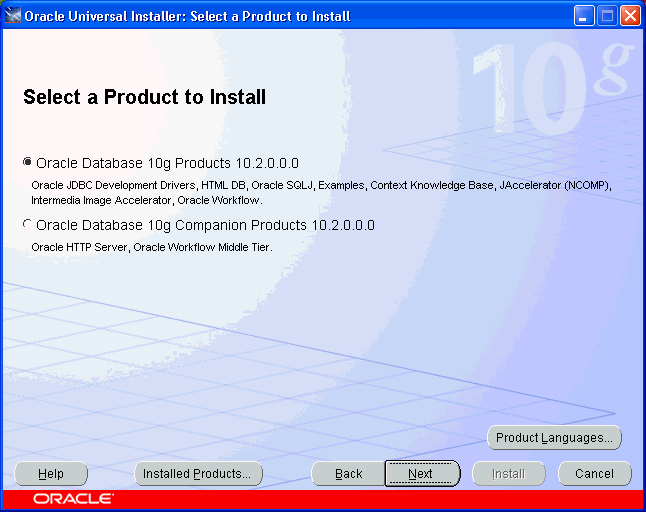Image resolution: width=646 pixels, height=512 pixels.
Task: Click the Installed Products button
Action: tap(198, 474)
